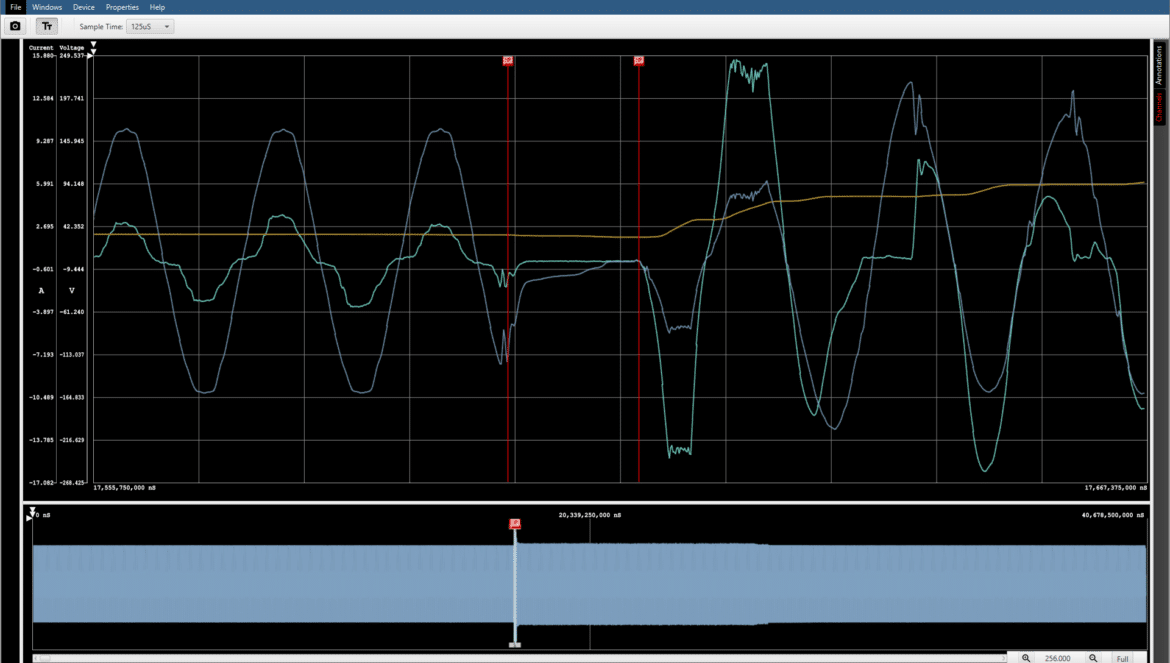The width and height of the screenshot is (1170, 663).
Task: Click the 20,339,250,000 nS overview midpoint label
Action: (589, 515)
